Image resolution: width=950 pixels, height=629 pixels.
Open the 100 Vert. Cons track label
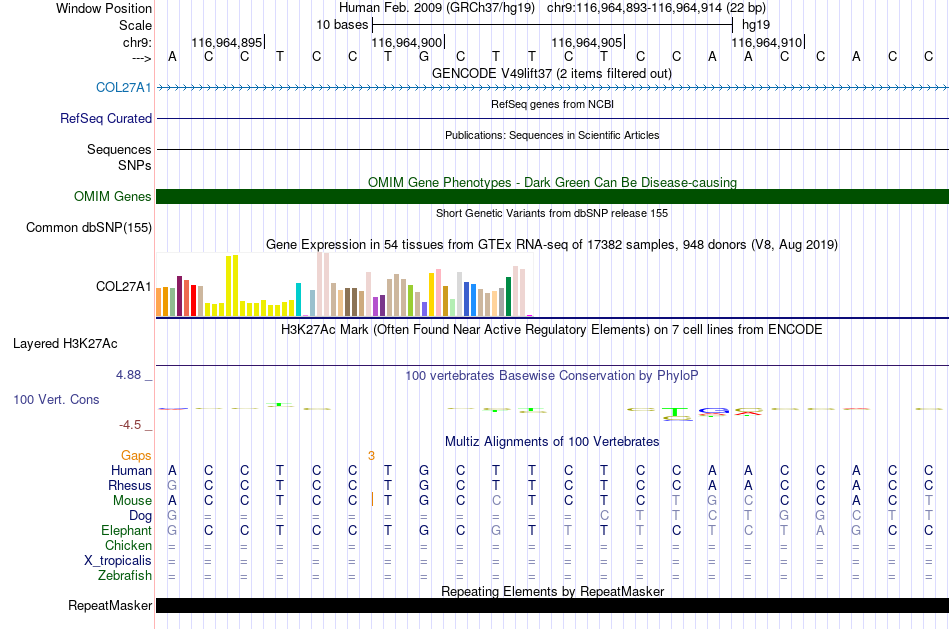(56, 399)
